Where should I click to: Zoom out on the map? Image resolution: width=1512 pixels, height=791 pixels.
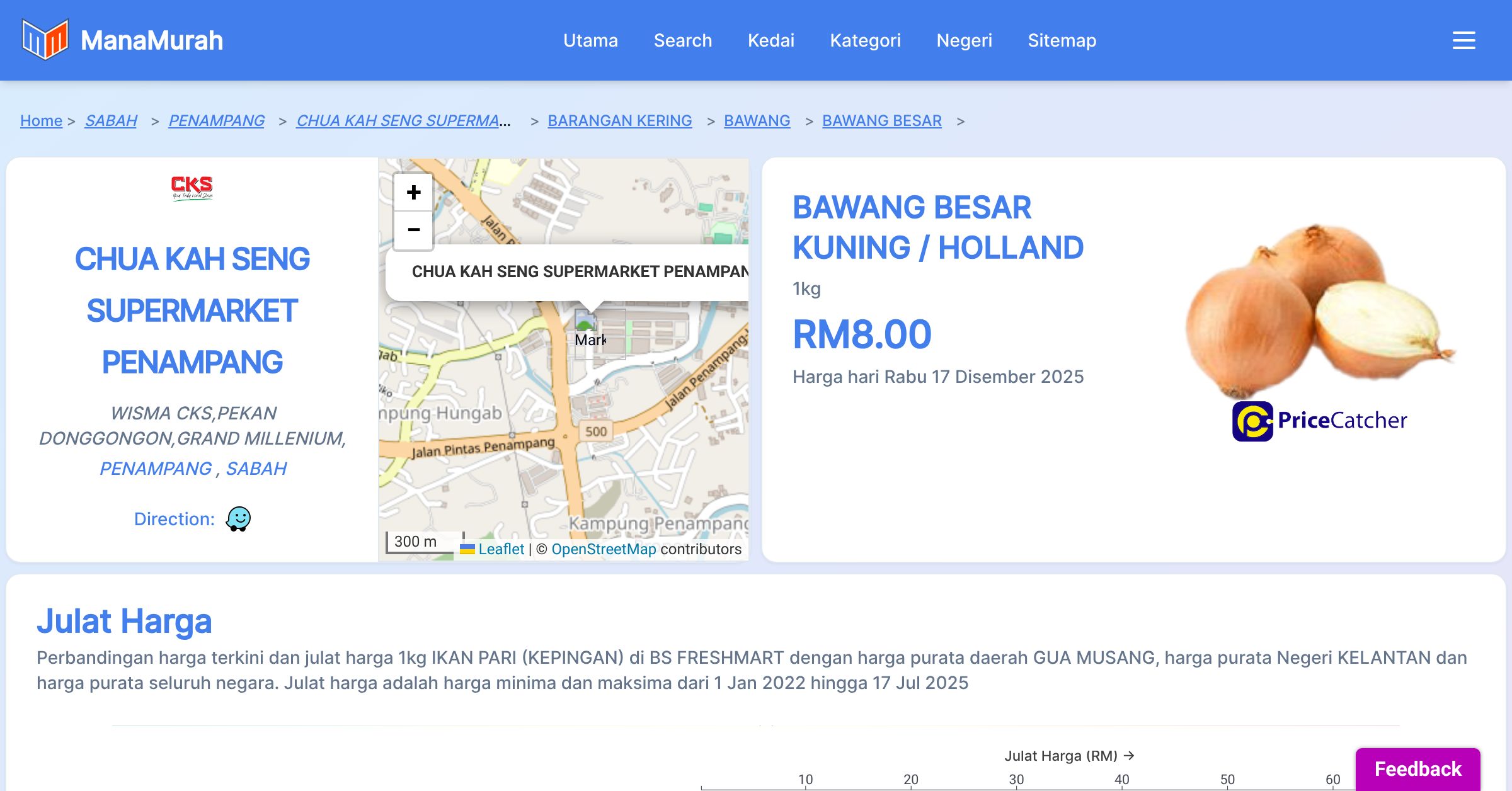(x=413, y=230)
